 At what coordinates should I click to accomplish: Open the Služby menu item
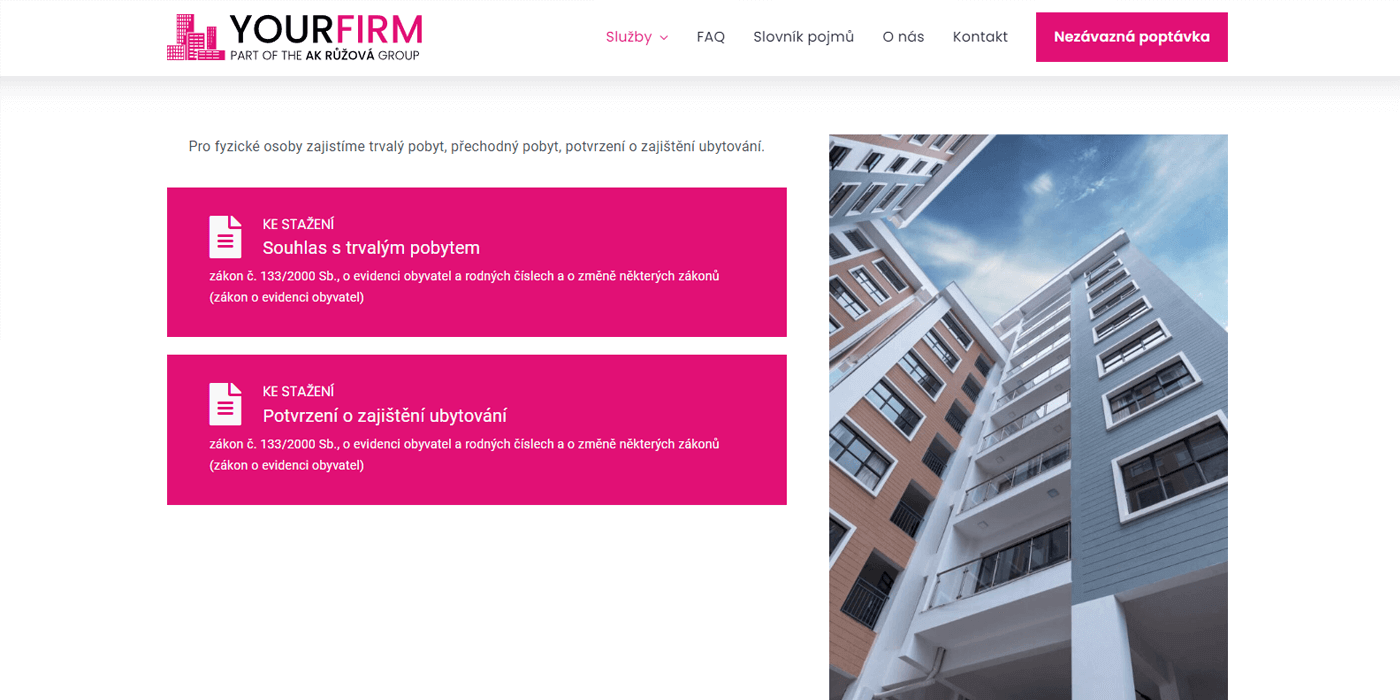click(x=629, y=37)
